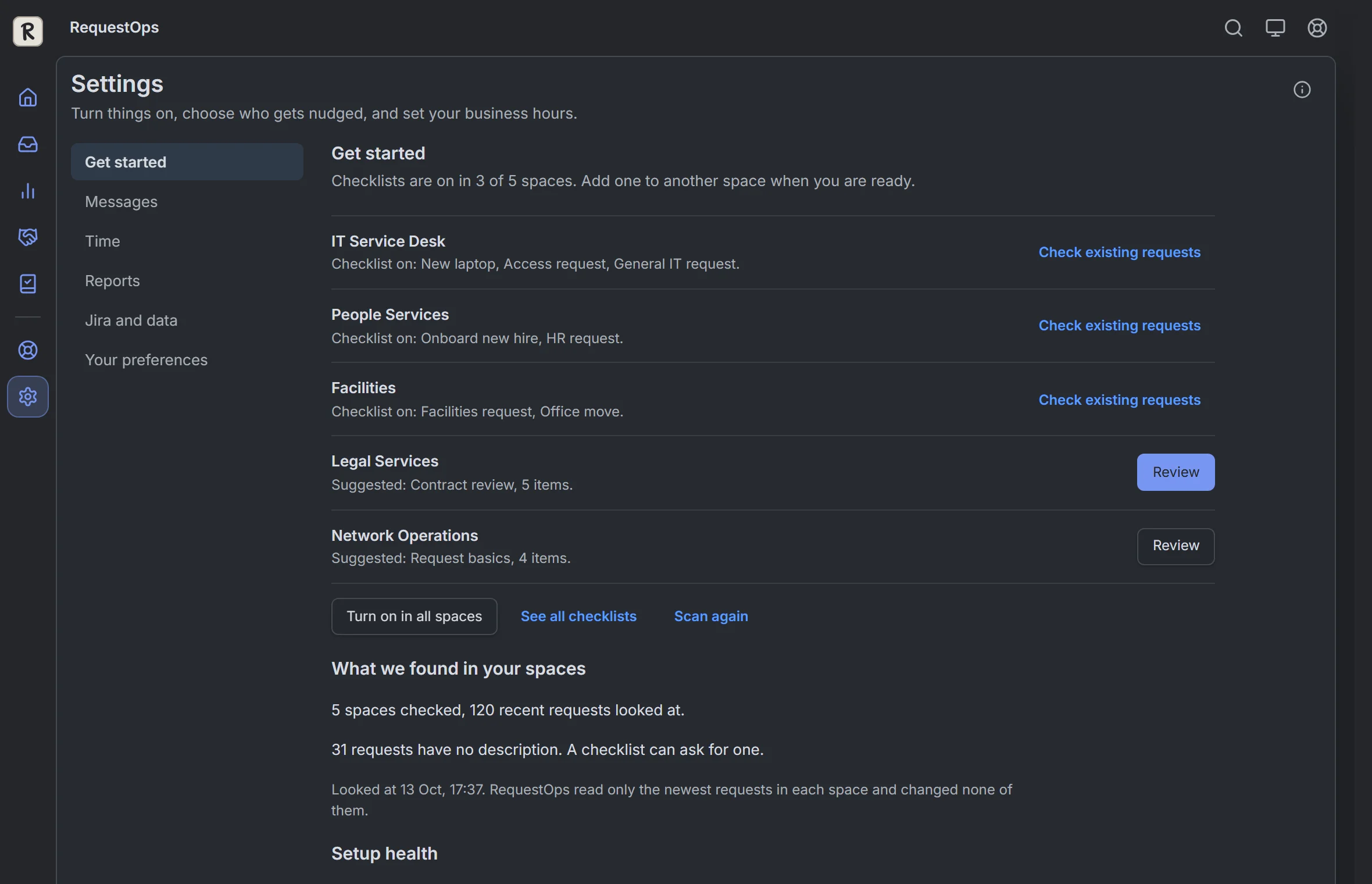Switch to the Time settings tab
This screenshot has width=1372, height=884.
[187, 241]
